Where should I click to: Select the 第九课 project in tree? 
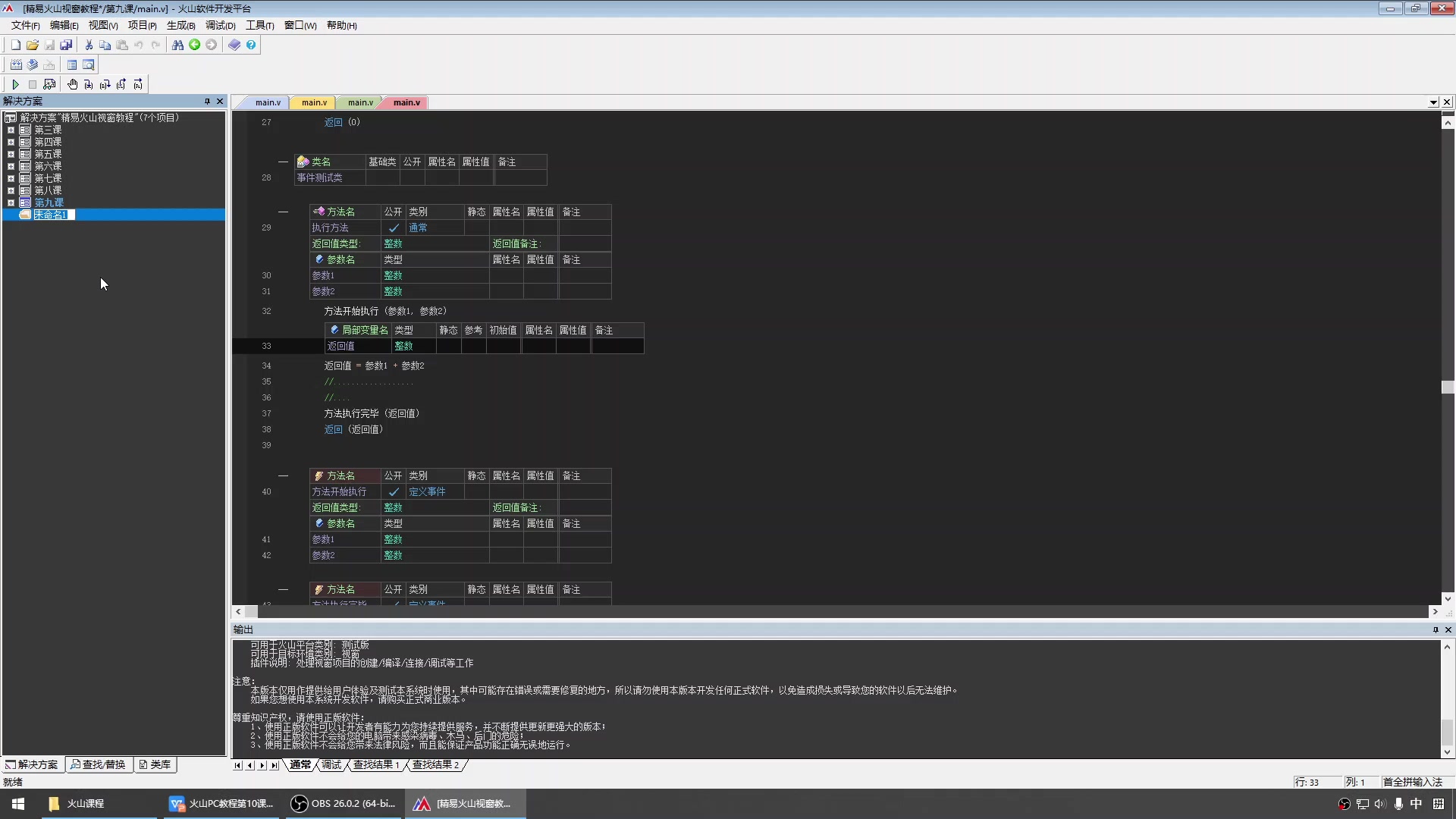(x=49, y=202)
